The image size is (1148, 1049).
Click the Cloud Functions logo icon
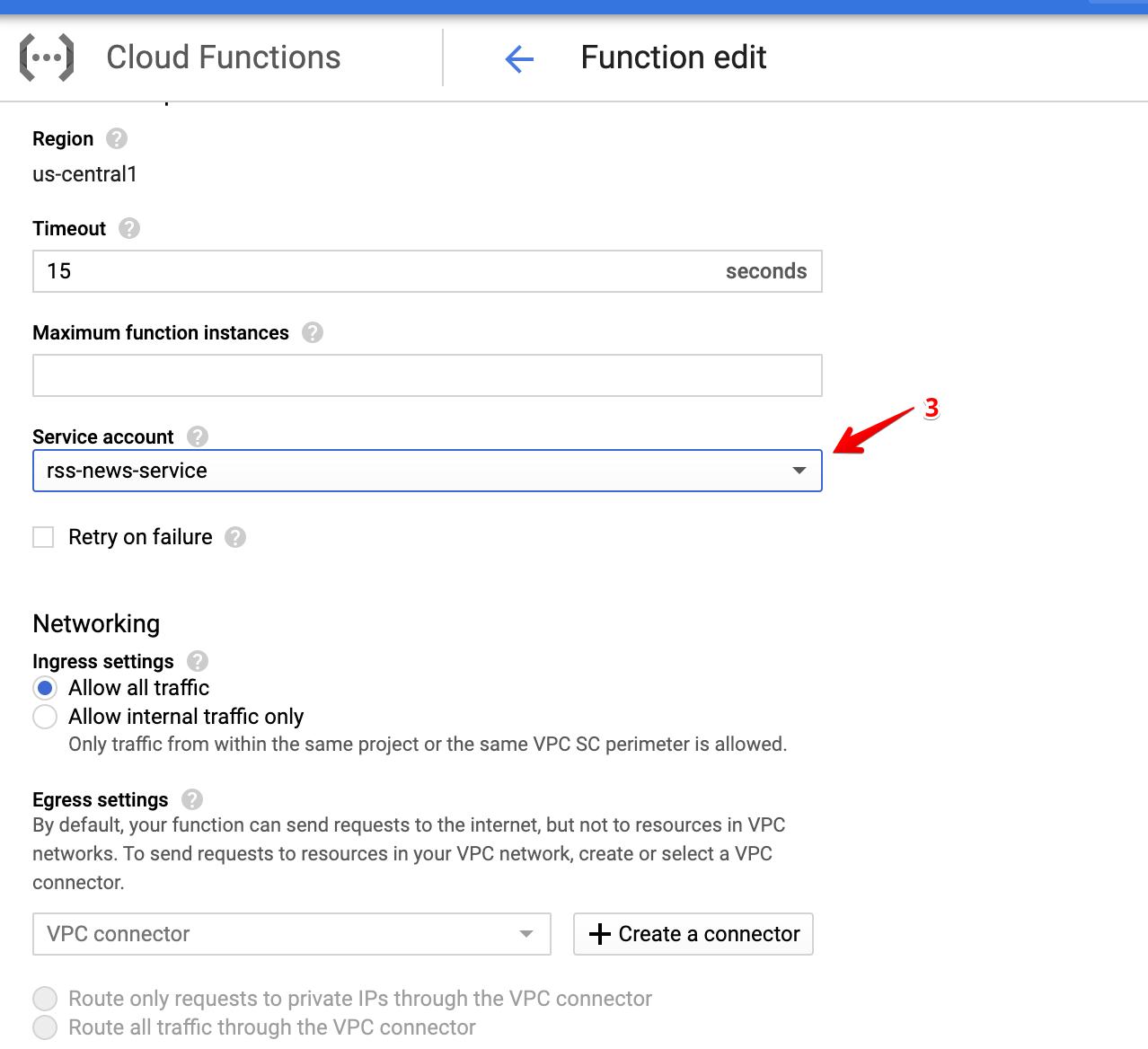(x=47, y=57)
